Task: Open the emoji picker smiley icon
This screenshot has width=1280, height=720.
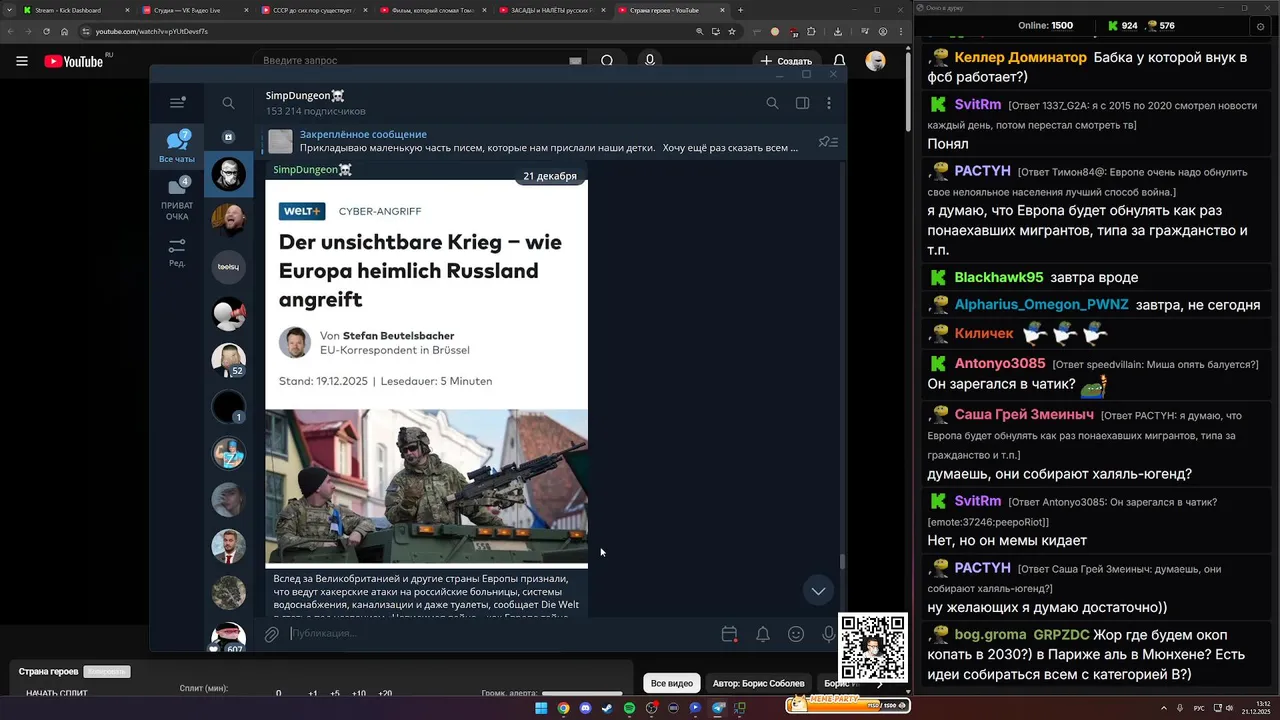Action: pos(796,634)
